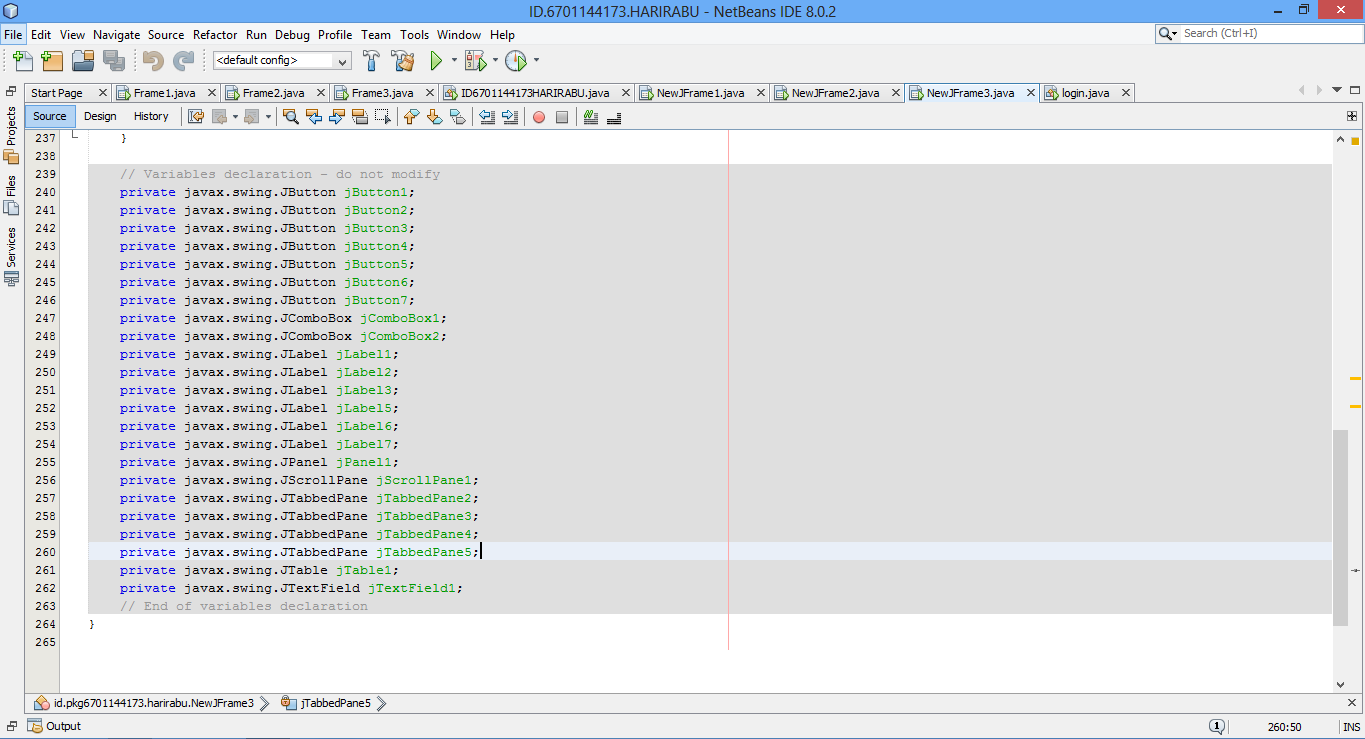Screen dimensions: 1365x739
Task: Toggle bookmark on current line
Action: tap(457, 117)
